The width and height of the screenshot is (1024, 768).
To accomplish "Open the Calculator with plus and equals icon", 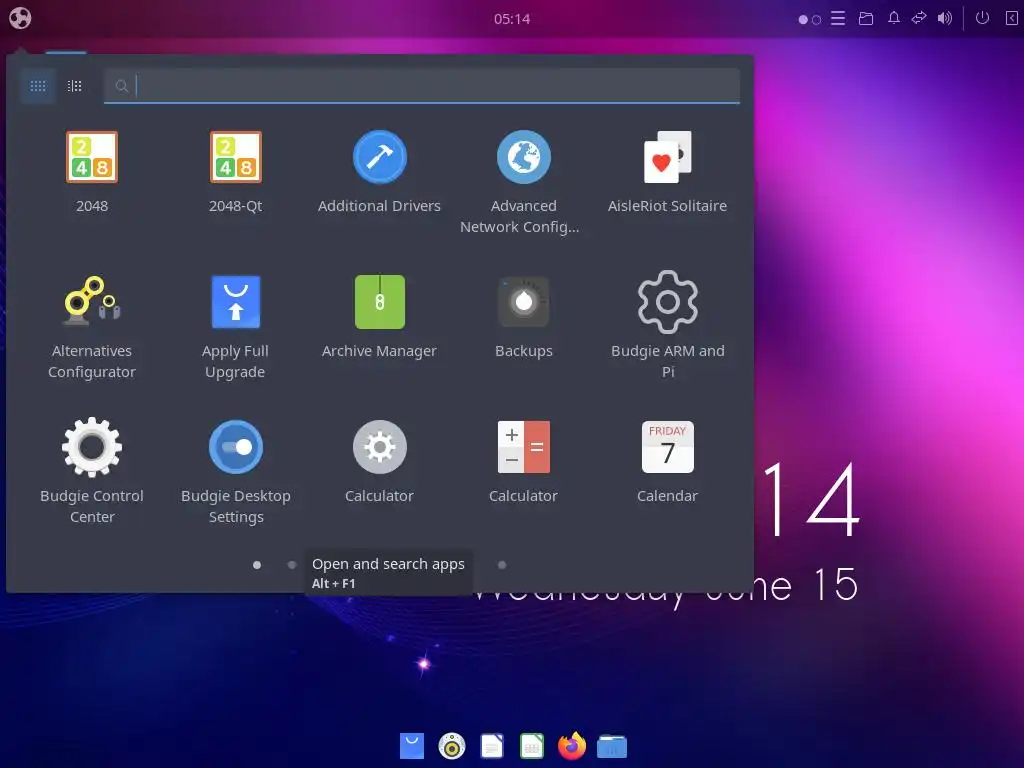I will tap(523, 461).
